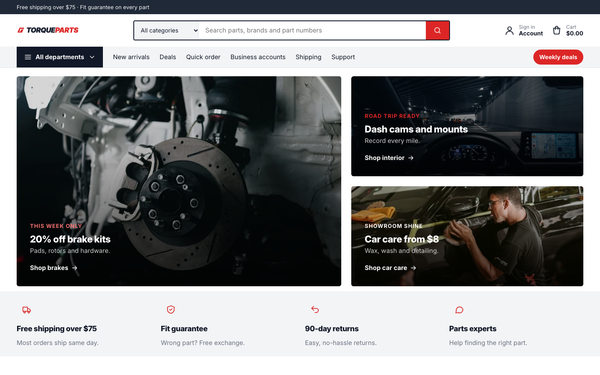The height and width of the screenshot is (375, 600).
Task: Open the New arrivals menu item
Action: coord(131,57)
